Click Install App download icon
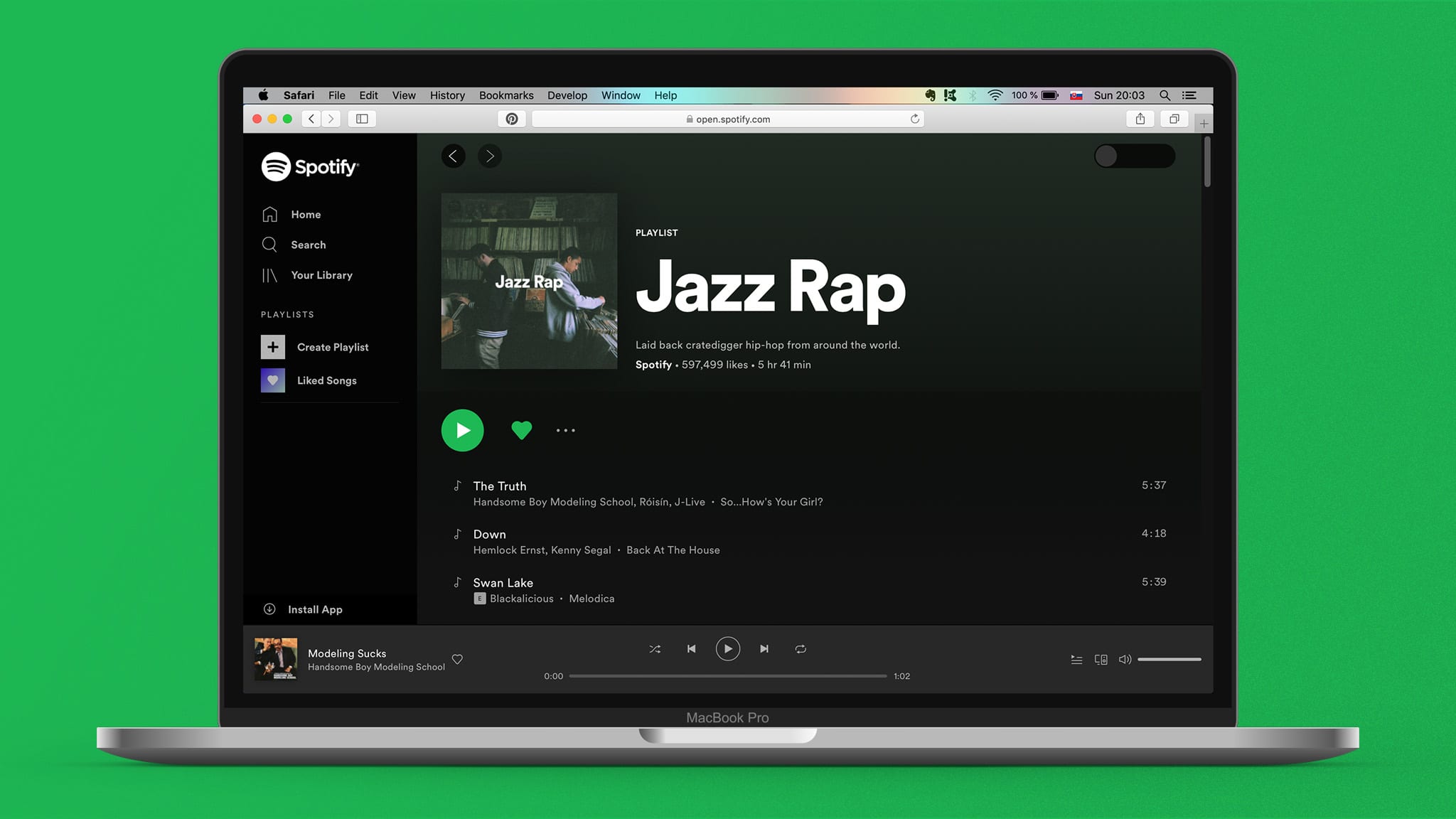This screenshot has height=819, width=1456. [x=269, y=609]
